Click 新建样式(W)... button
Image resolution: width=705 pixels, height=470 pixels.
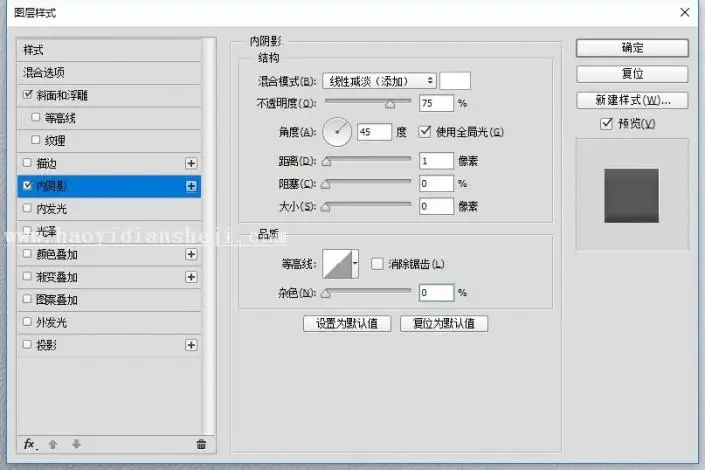tap(632, 100)
